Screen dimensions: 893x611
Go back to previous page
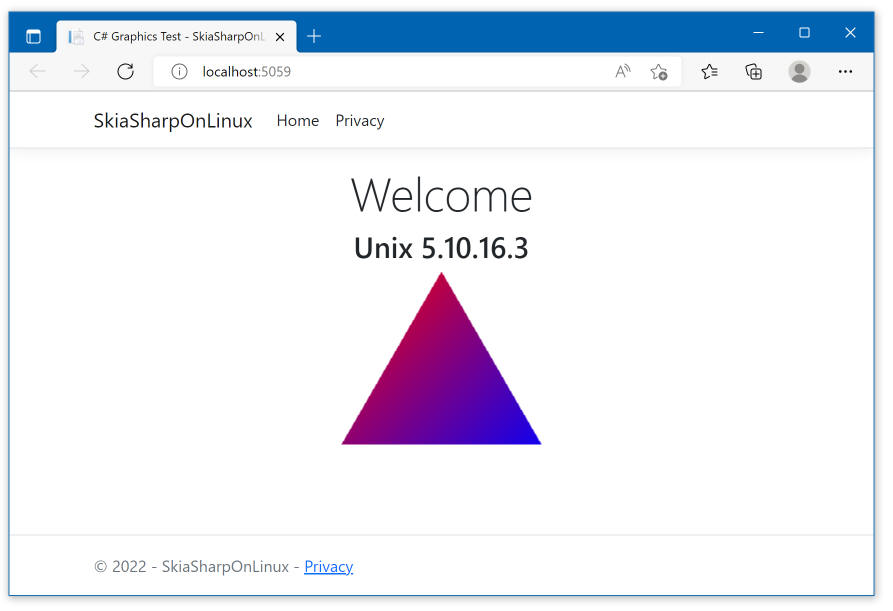coord(38,71)
